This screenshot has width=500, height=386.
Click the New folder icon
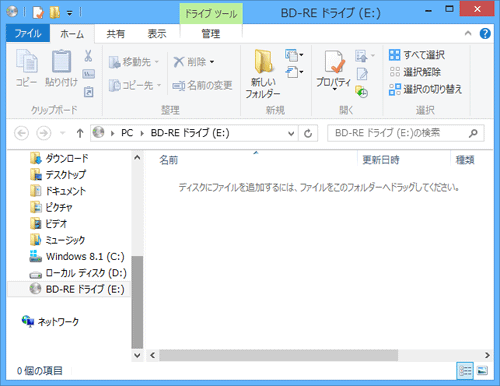[x=263, y=61]
